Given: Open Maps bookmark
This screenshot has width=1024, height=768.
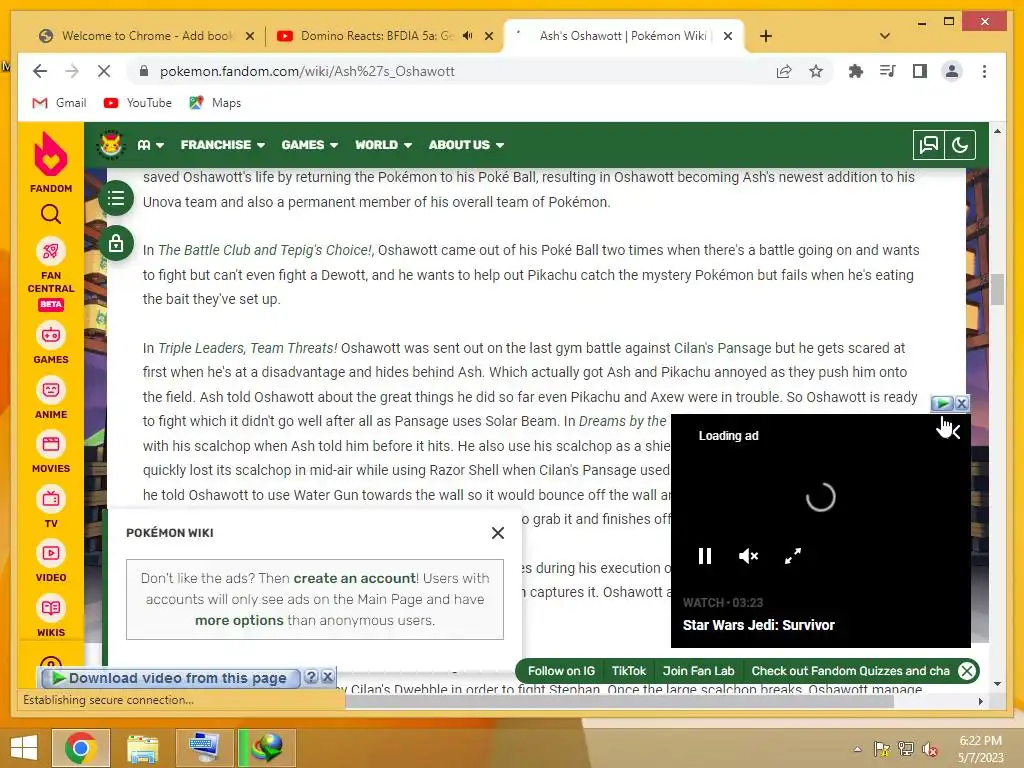Looking at the screenshot, I should coord(216,103).
